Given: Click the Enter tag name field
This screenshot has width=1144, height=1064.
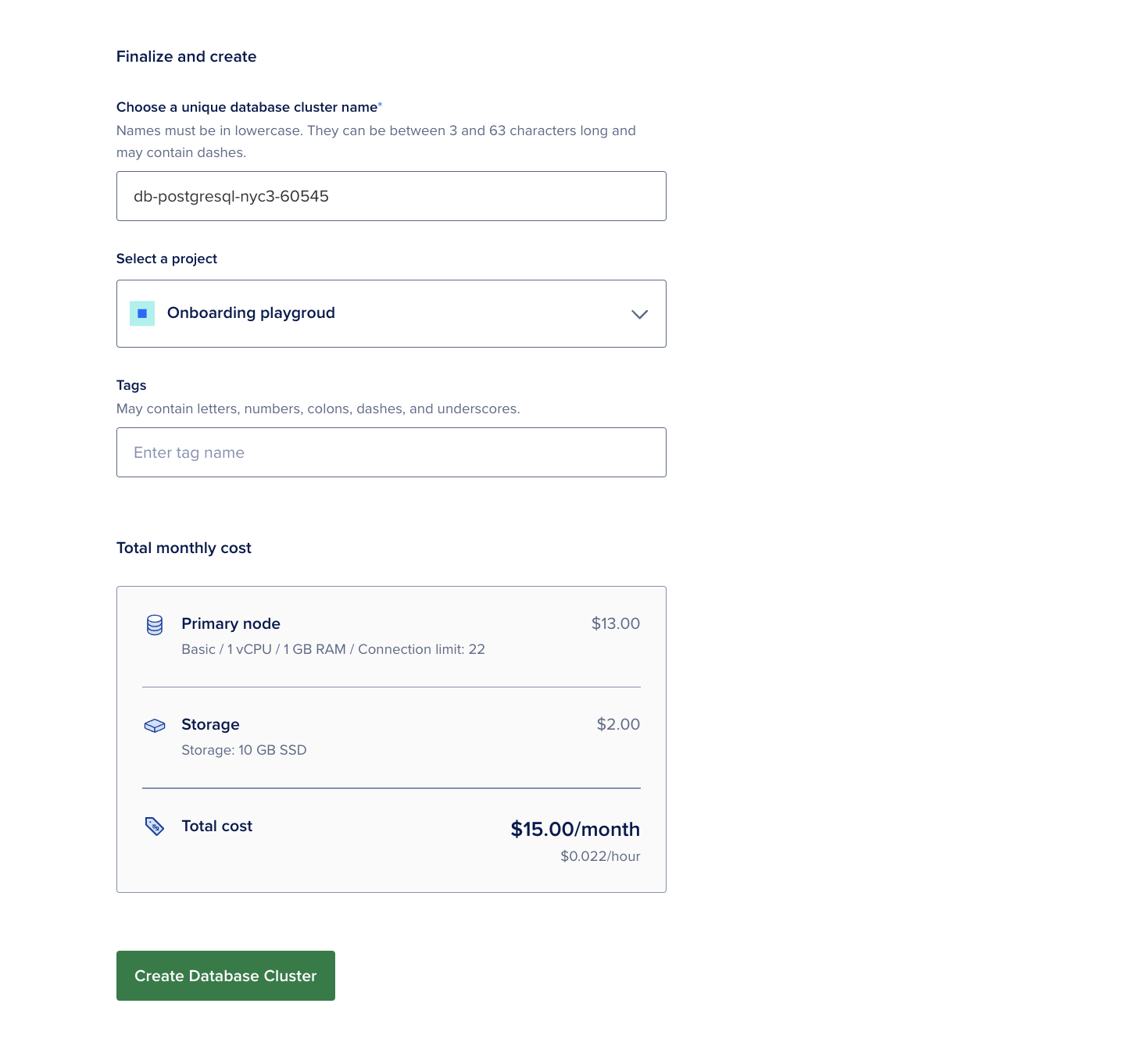Looking at the screenshot, I should pos(391,452).
